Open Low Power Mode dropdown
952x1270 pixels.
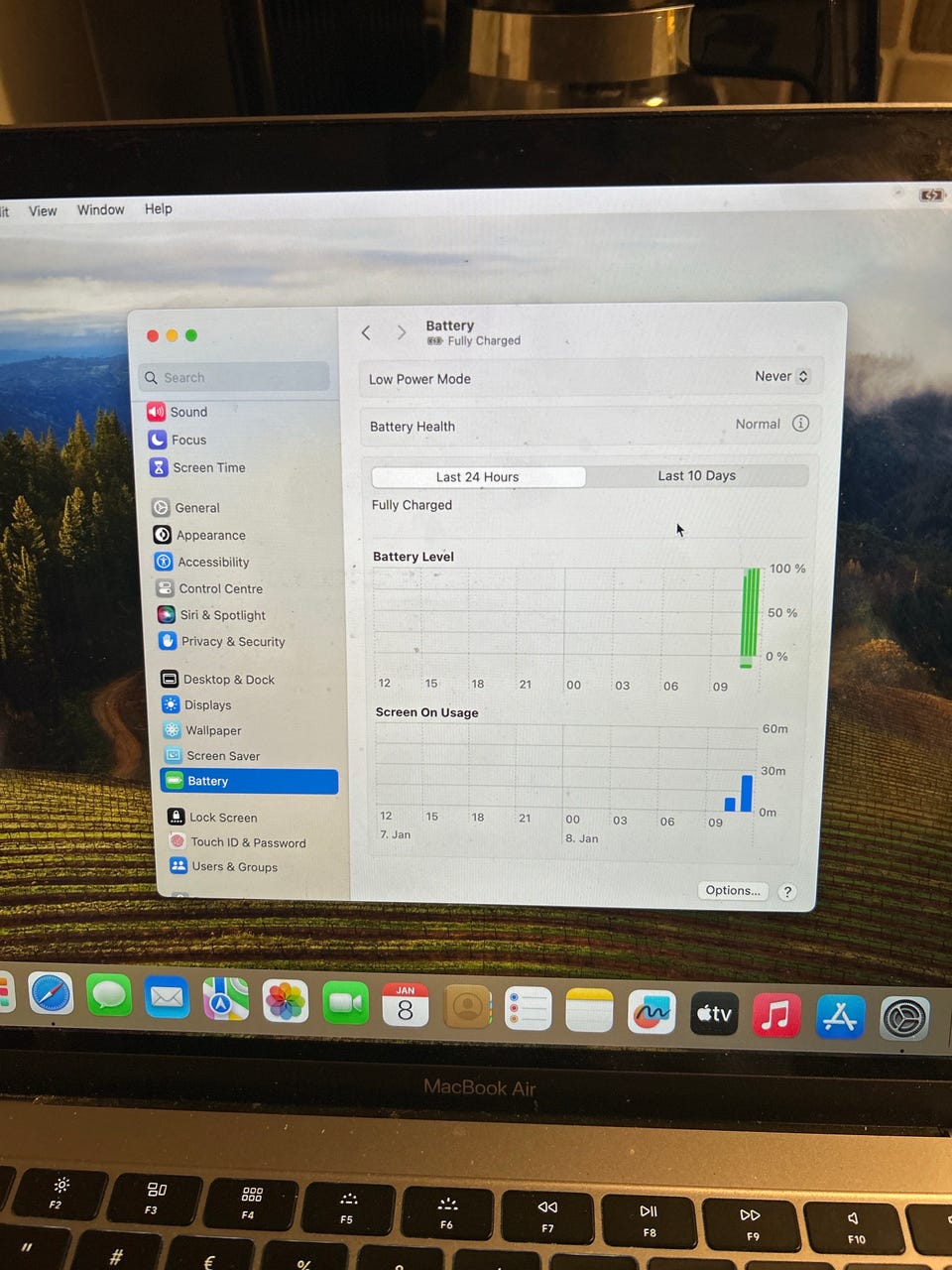click(782, 376)
